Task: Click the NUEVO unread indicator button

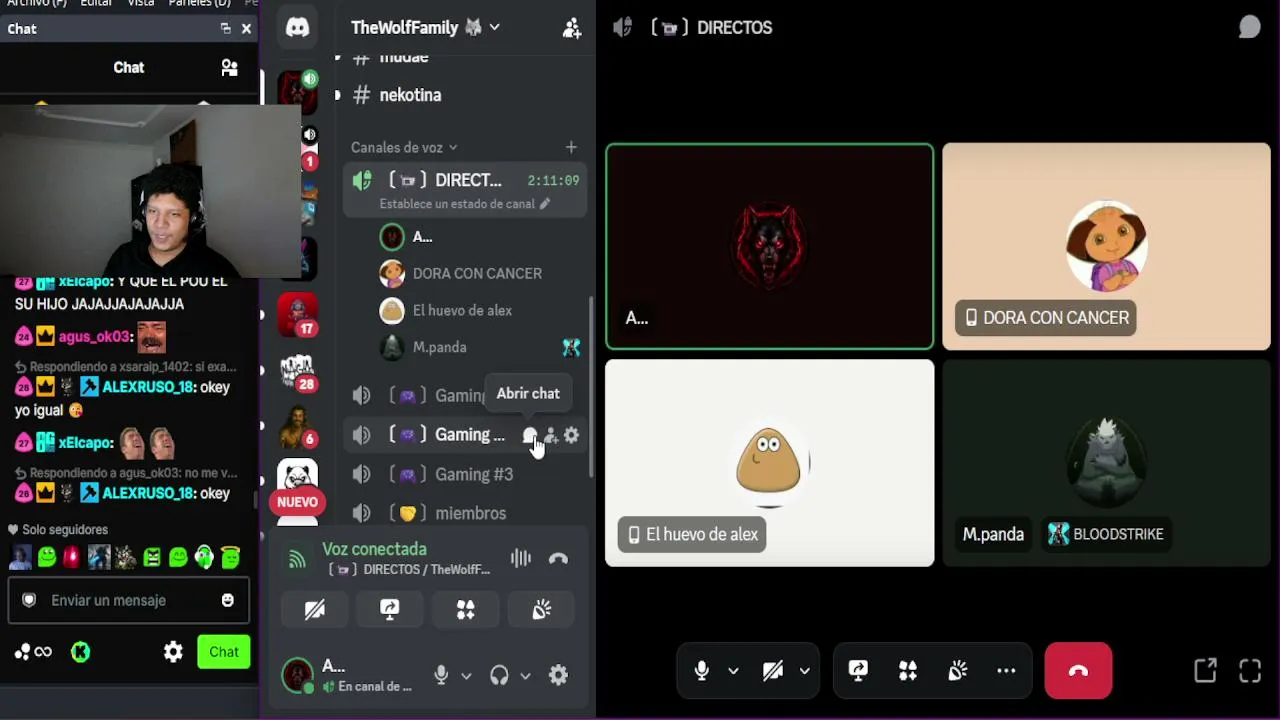Action: (x=297, y=502)
